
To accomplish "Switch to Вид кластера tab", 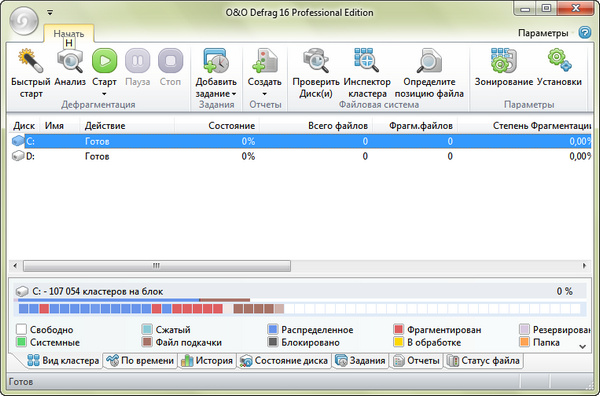I will pos(63,360).
